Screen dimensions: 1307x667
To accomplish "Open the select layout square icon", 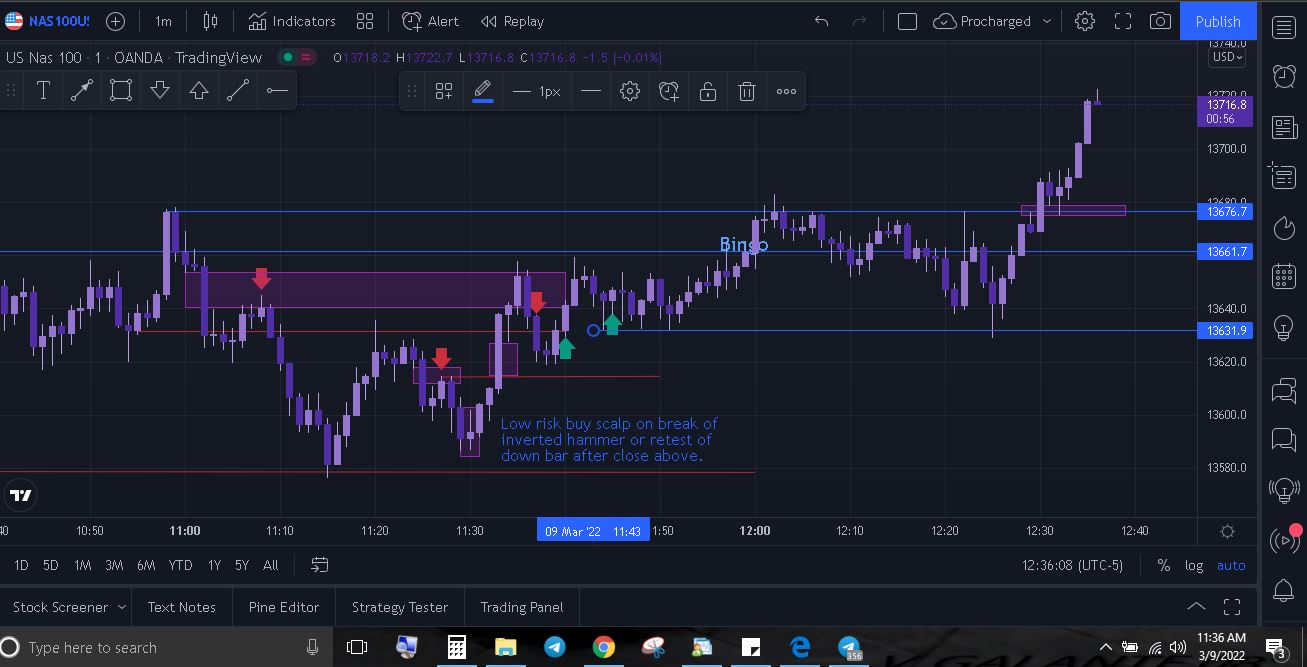I will tap(907, 21).
